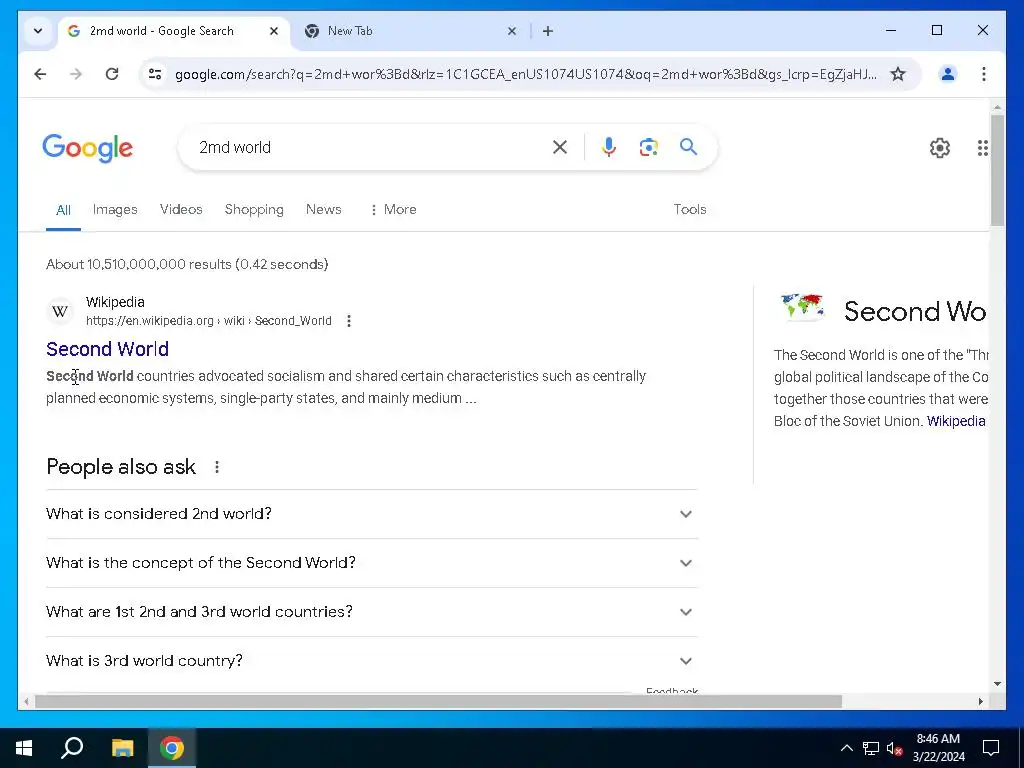Switch to Shopping results tab
1024x768 pixels.
tap(254, 210)
